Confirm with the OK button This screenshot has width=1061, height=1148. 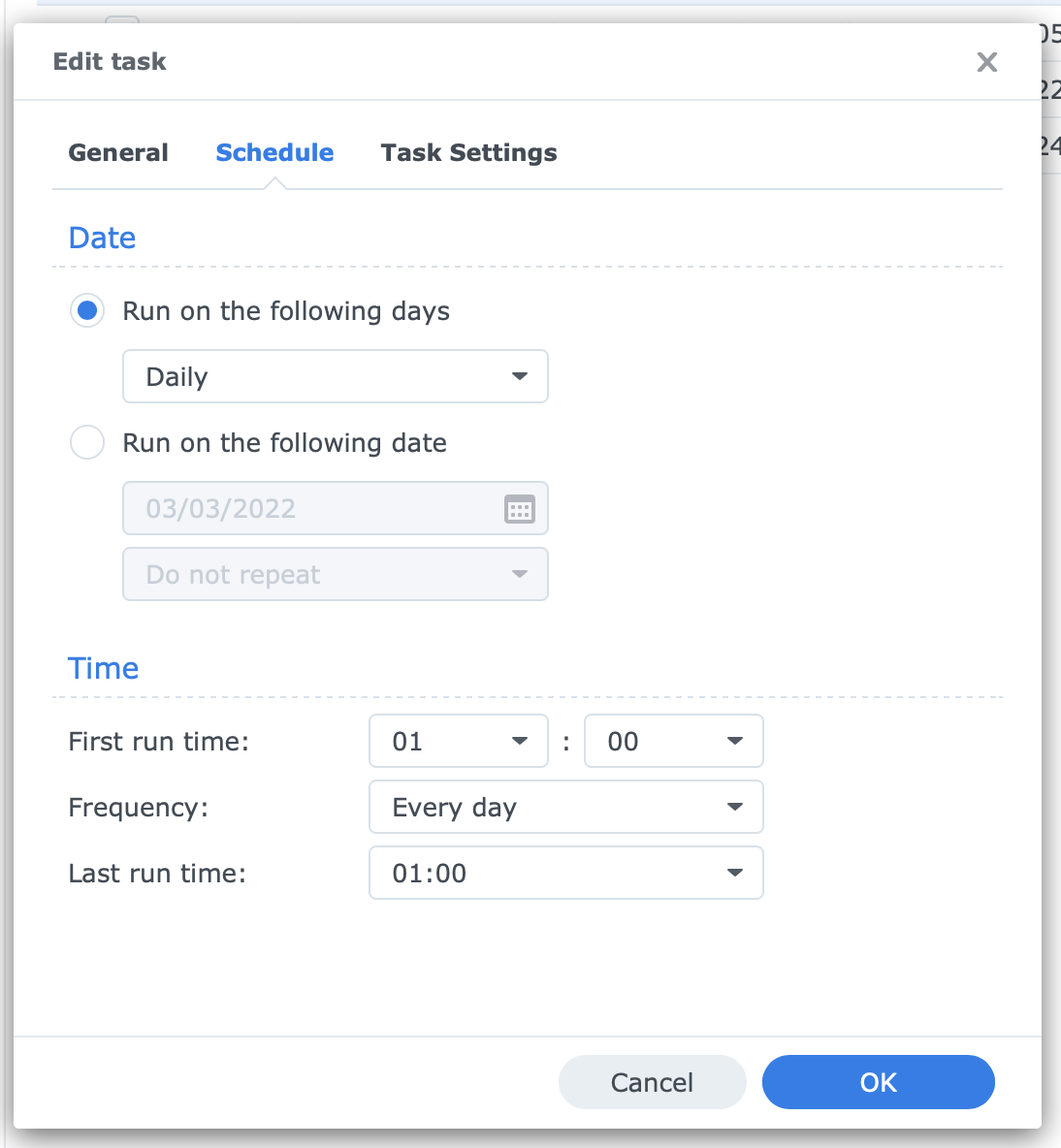click(878, 1082)
